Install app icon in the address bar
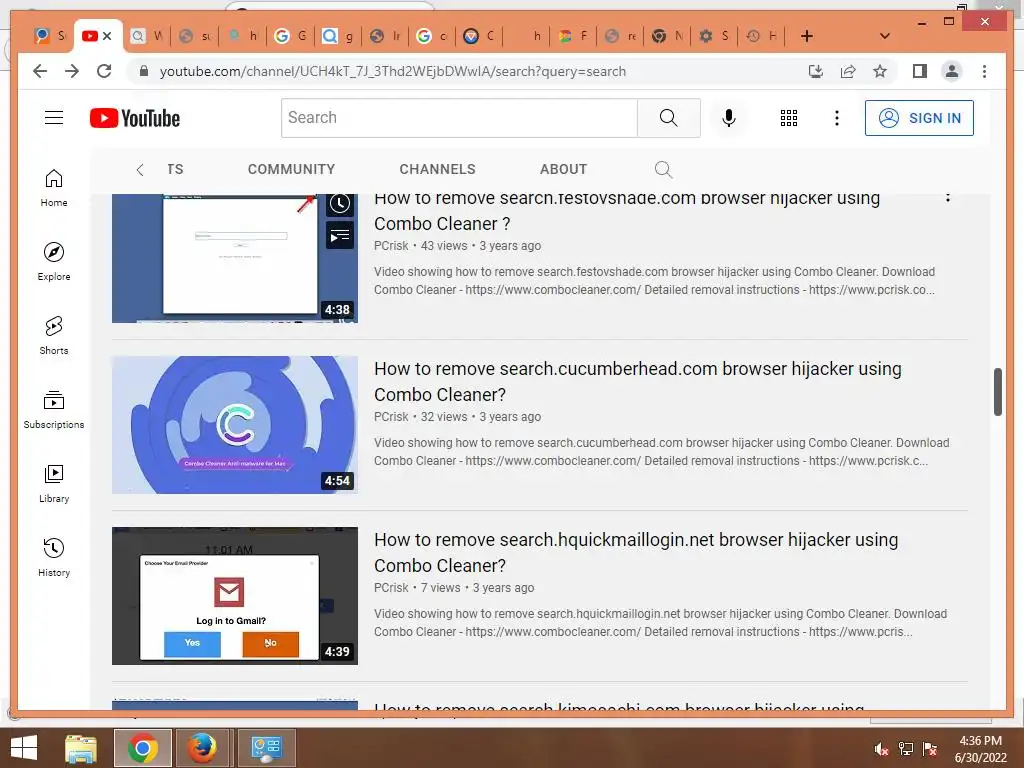The width and height of the screenshot is (1024, 768). pyautogui.click(x=816, y=71)
